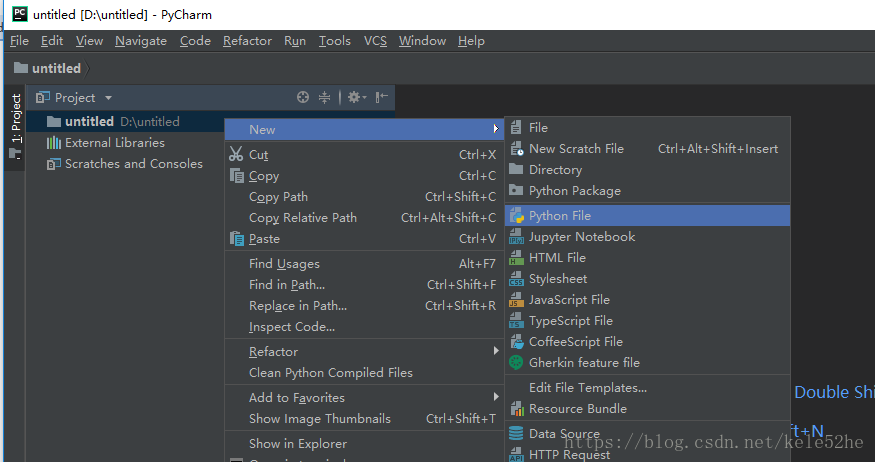The height and width of the screenshot is (462, 875).
Task: Open the Tools menu
Action: pos(335,41)
